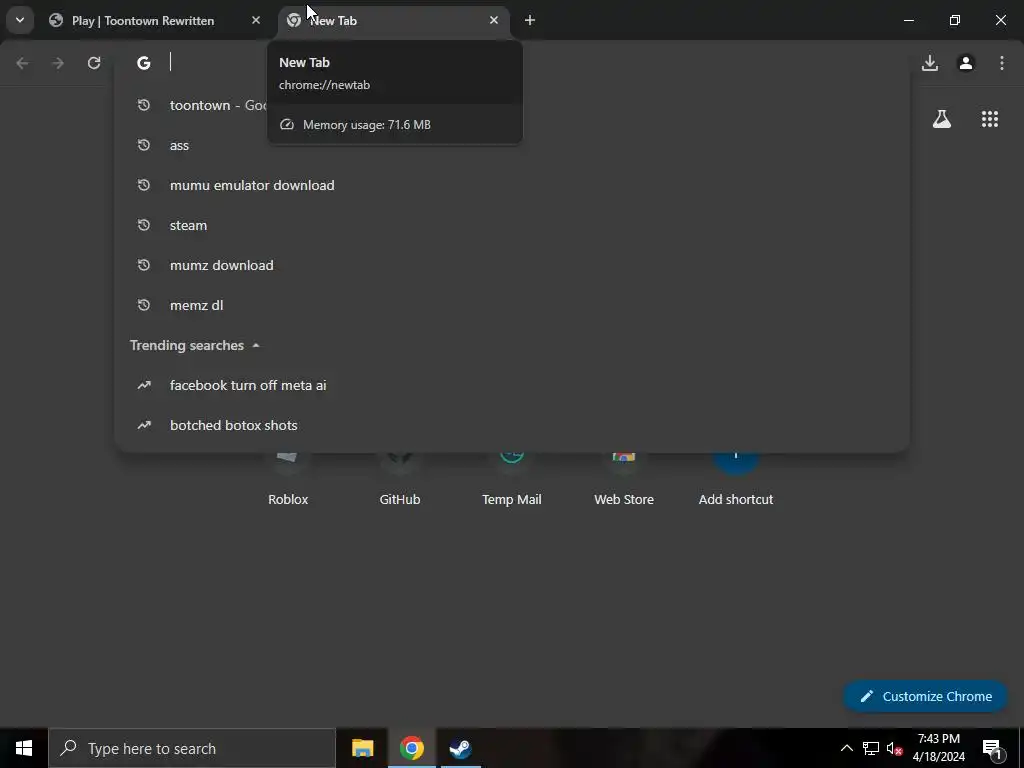Click trending icon beside botched botox shots
The width and height of the screenshot is (1024, 768).
pos(144,425)
